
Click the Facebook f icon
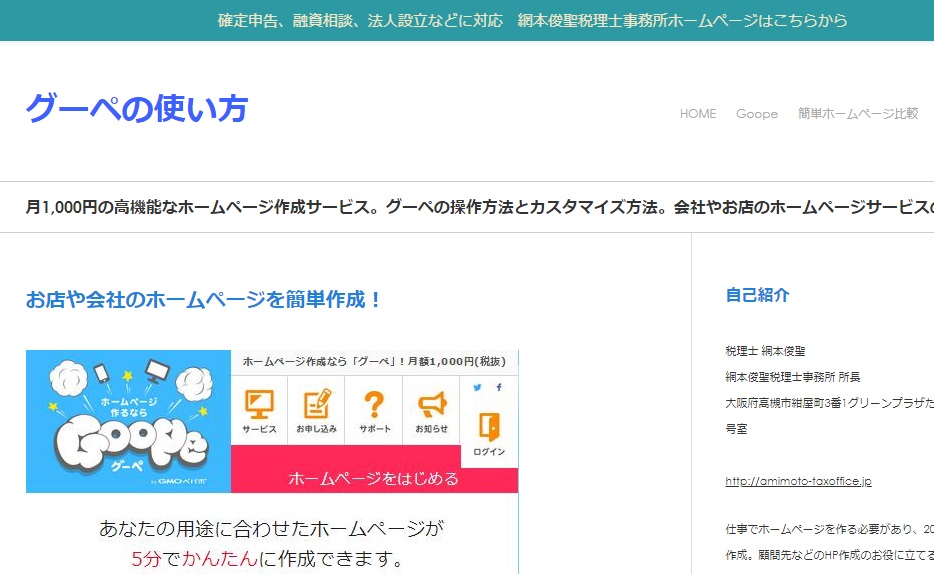pyautogui.click(x=499, y=387)
